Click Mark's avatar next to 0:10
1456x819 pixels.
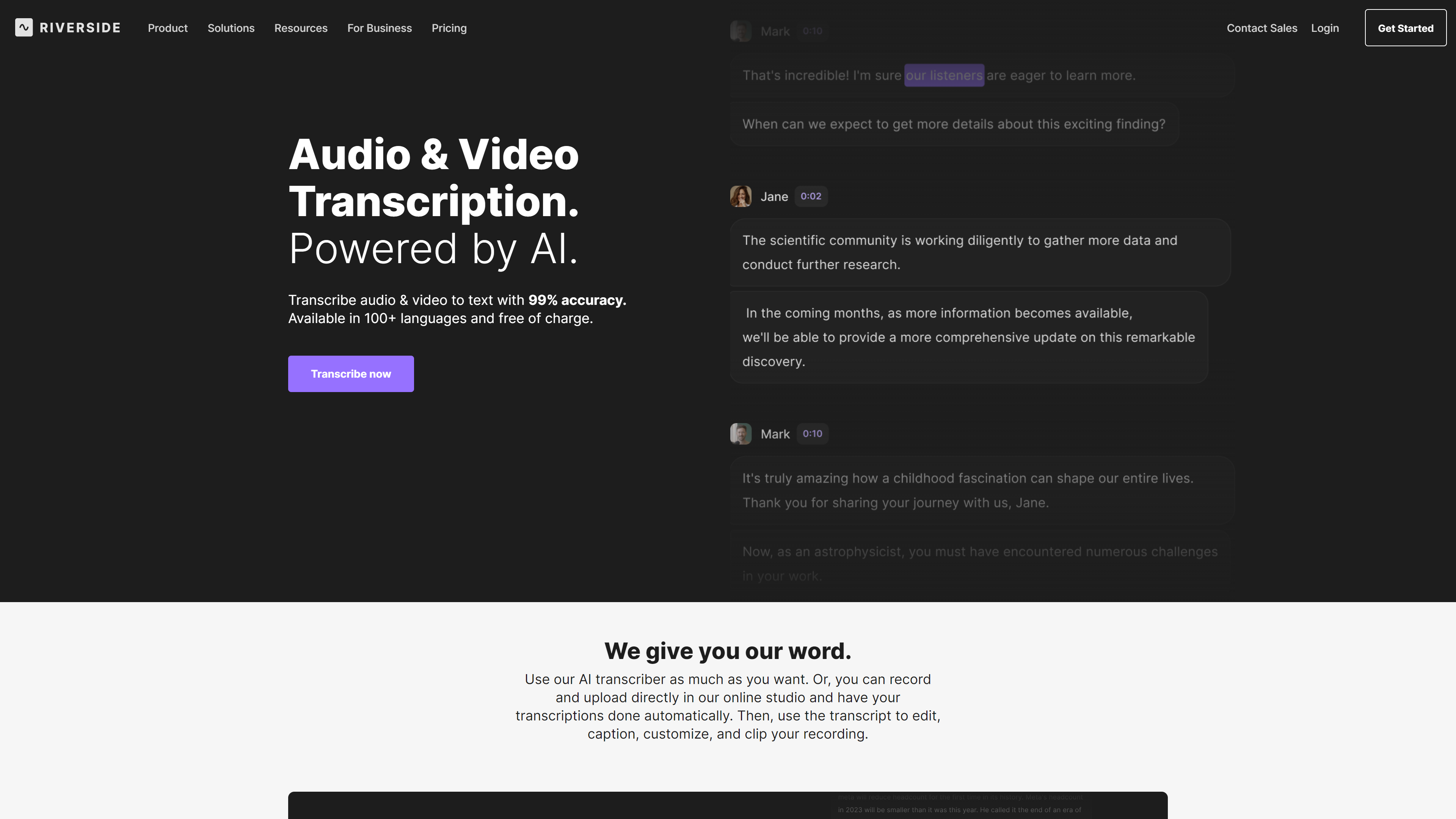click(741, 433)
